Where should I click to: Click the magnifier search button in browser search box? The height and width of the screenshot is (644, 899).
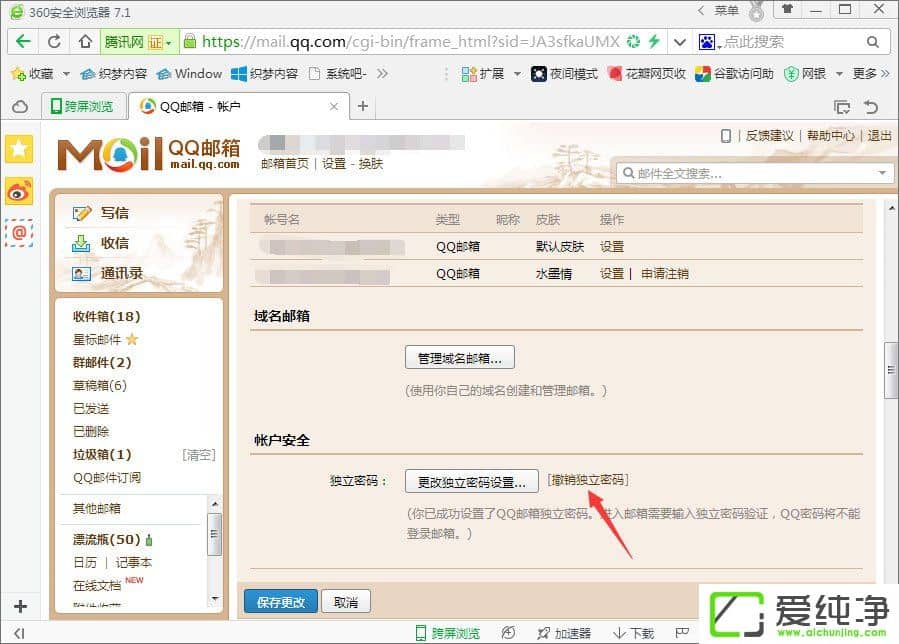[873, 42]
